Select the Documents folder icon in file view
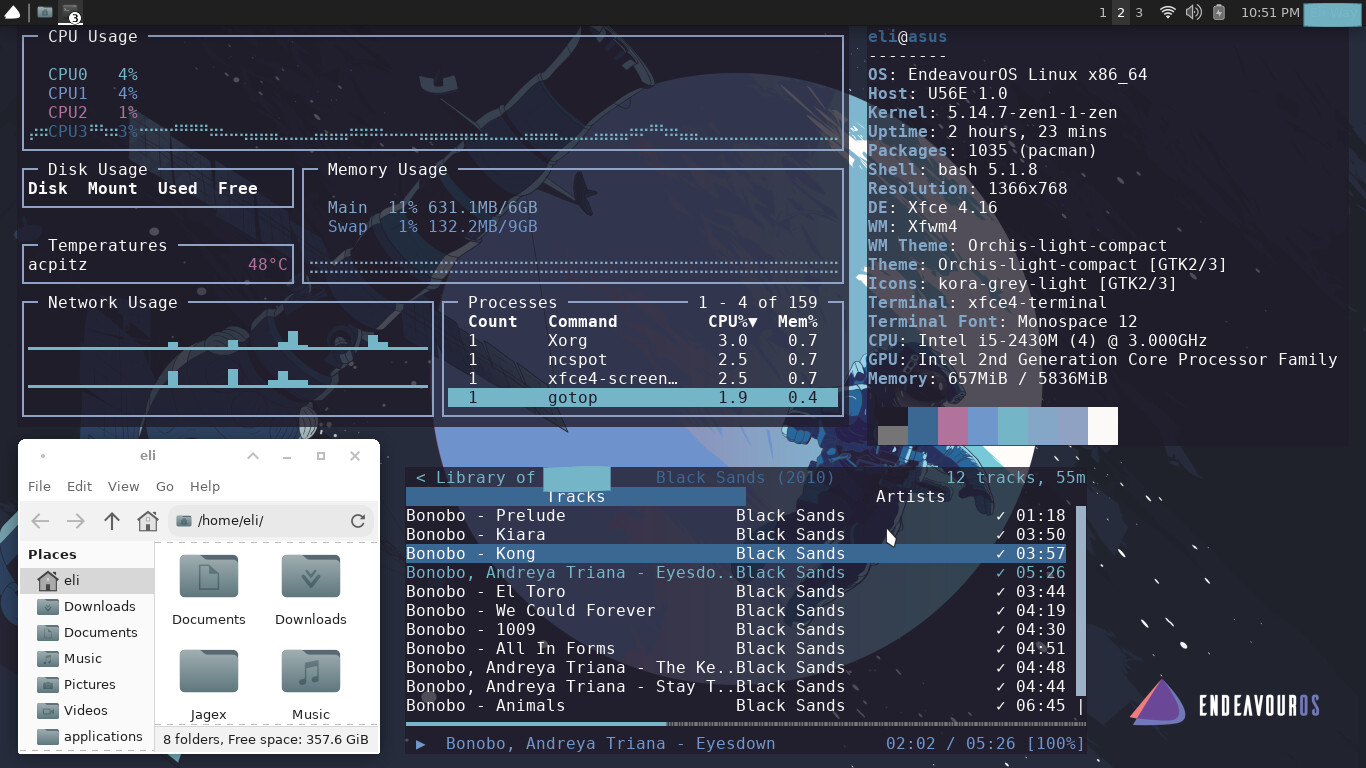Image resolution: width=1366 pixels, height=768 pixels. coord(208,578)
